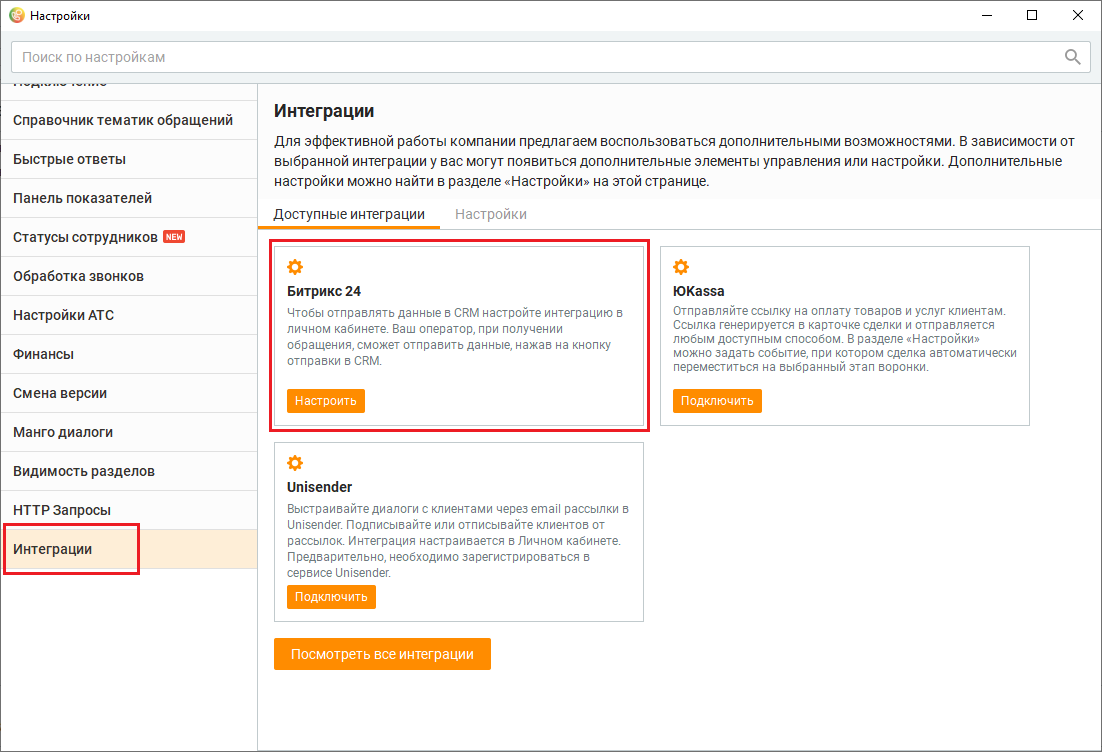This screenshot has height=752, width=1102.
Task: Click the ЮKassa gear icon
Action: pyautogui.click(x=681, y=267)
